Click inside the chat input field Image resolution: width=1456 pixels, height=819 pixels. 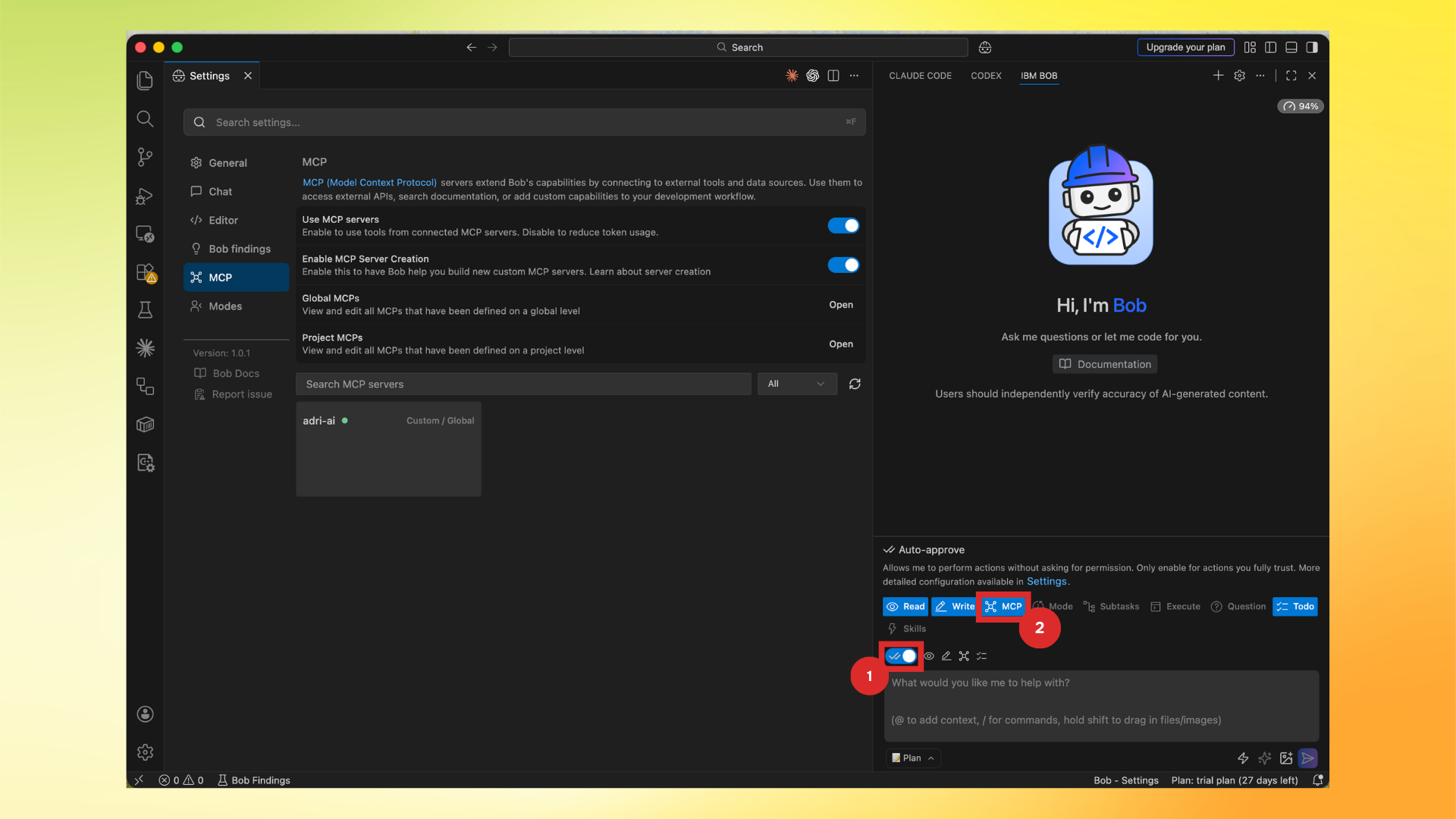coord(1100,701)
